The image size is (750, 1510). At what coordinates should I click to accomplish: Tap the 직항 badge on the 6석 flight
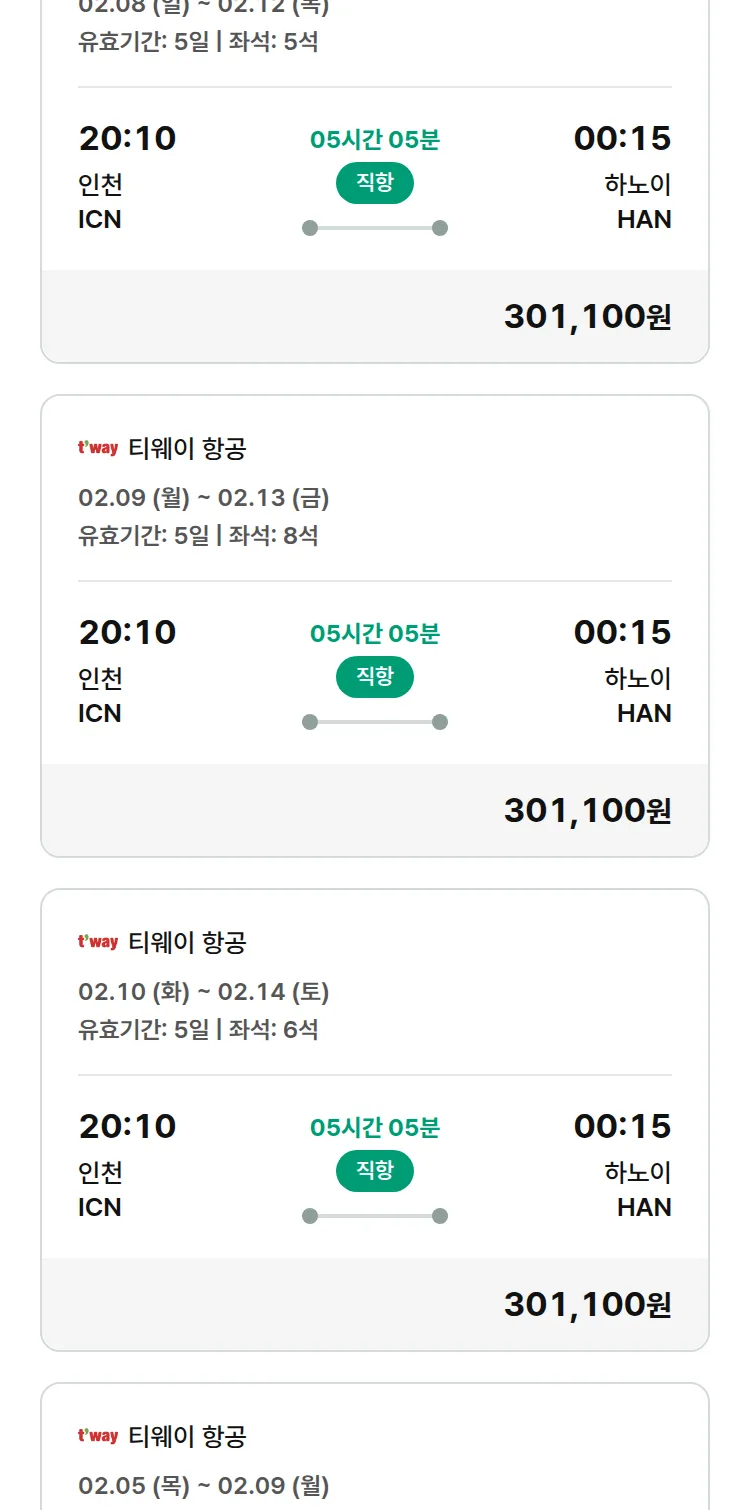[x=374, y=1171]
